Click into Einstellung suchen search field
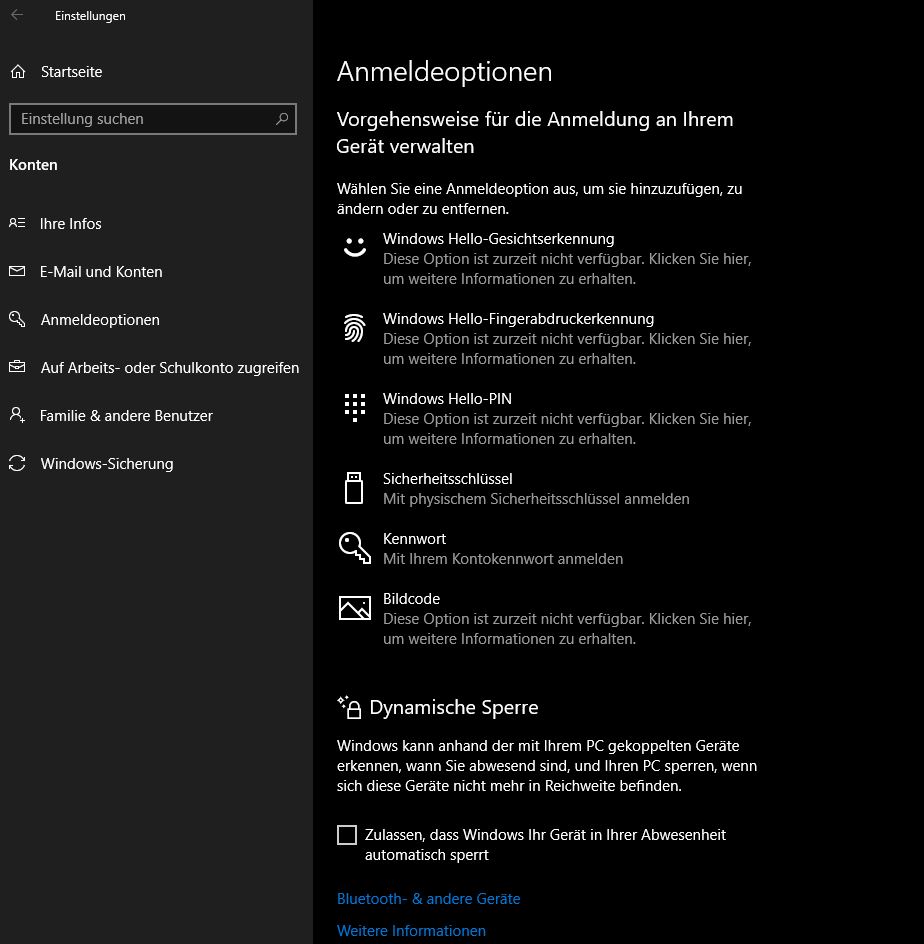The height and width of the screenshot is (944, 924). 153,119
